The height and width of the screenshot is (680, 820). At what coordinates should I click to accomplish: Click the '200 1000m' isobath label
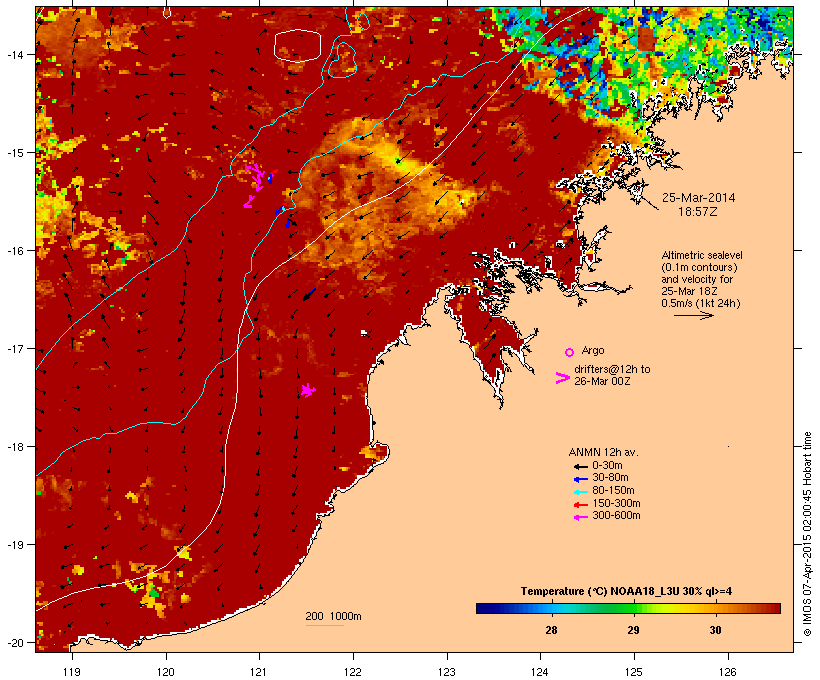[x=333, y=616]
